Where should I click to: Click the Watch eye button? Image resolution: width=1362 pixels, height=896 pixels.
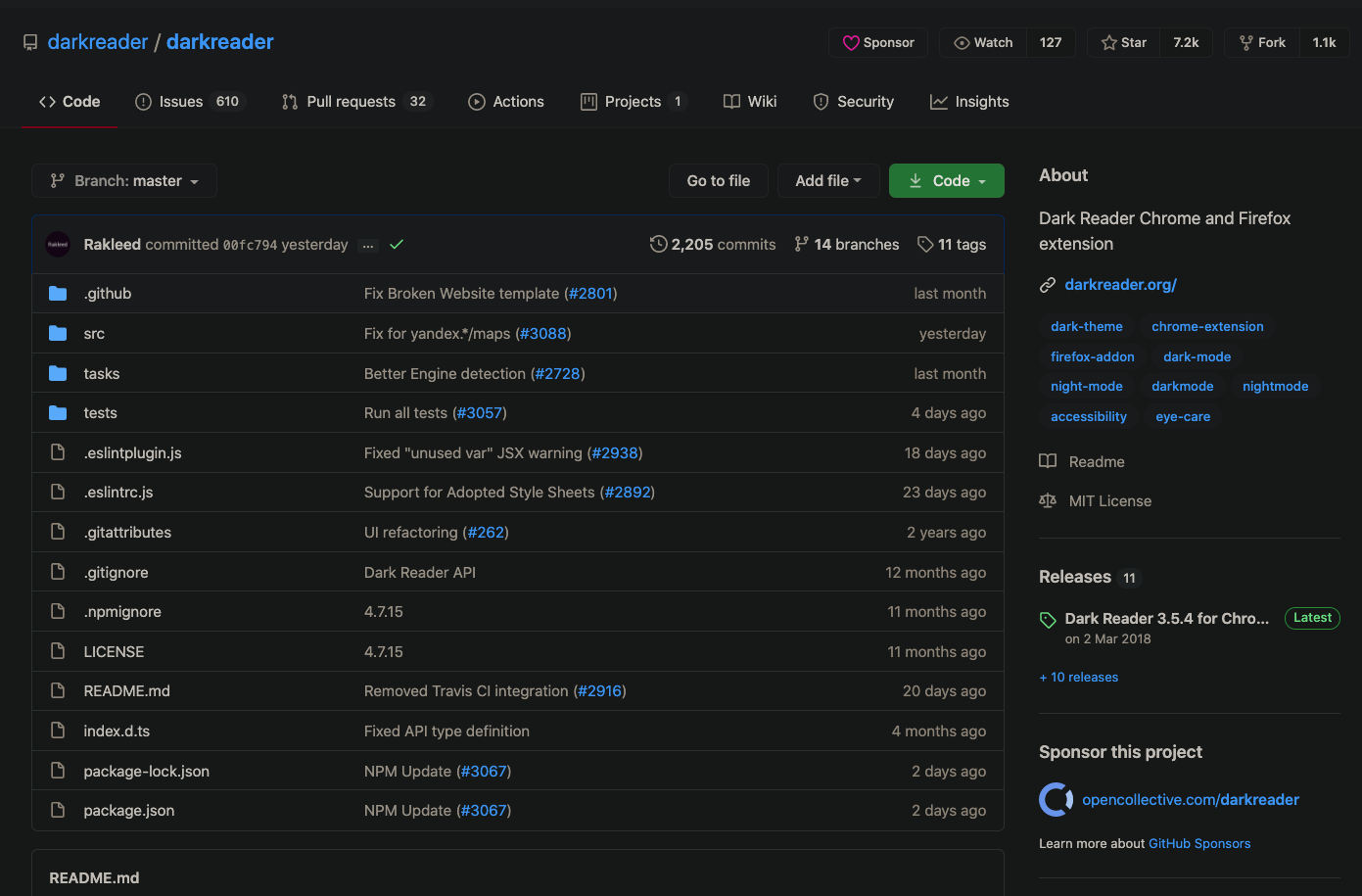983,43
